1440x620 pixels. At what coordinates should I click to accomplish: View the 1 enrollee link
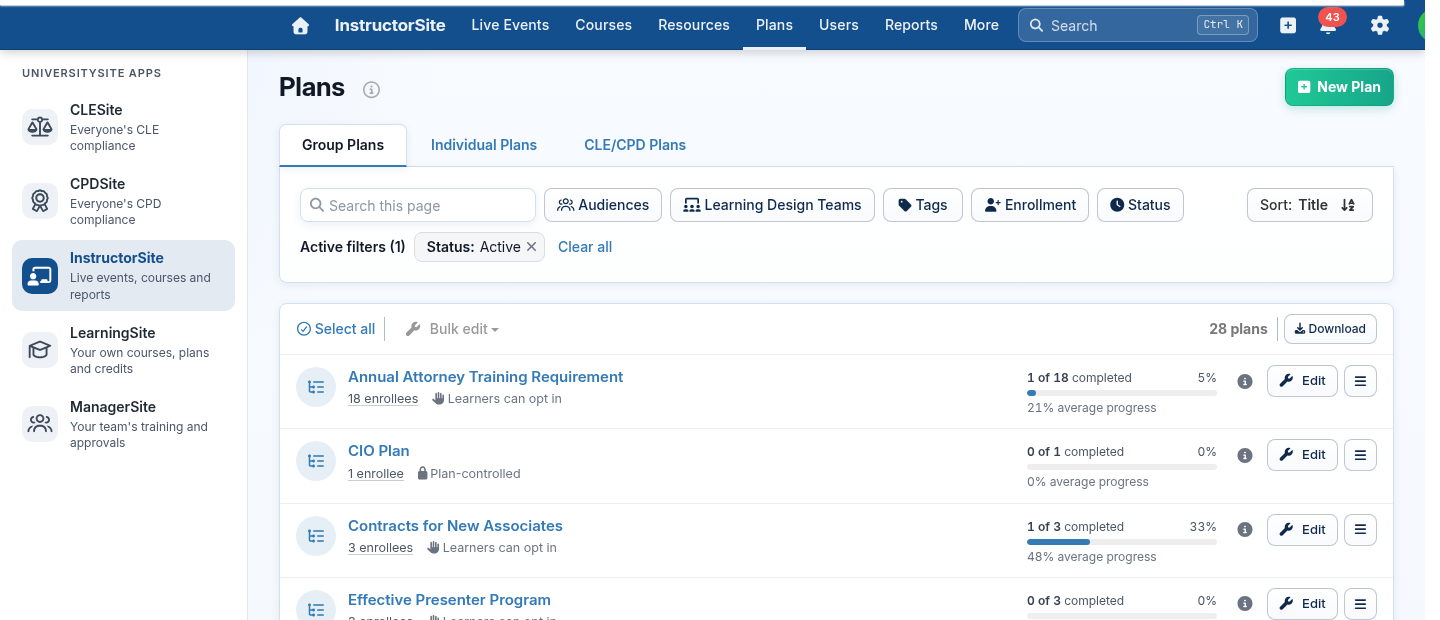(376, 474)
